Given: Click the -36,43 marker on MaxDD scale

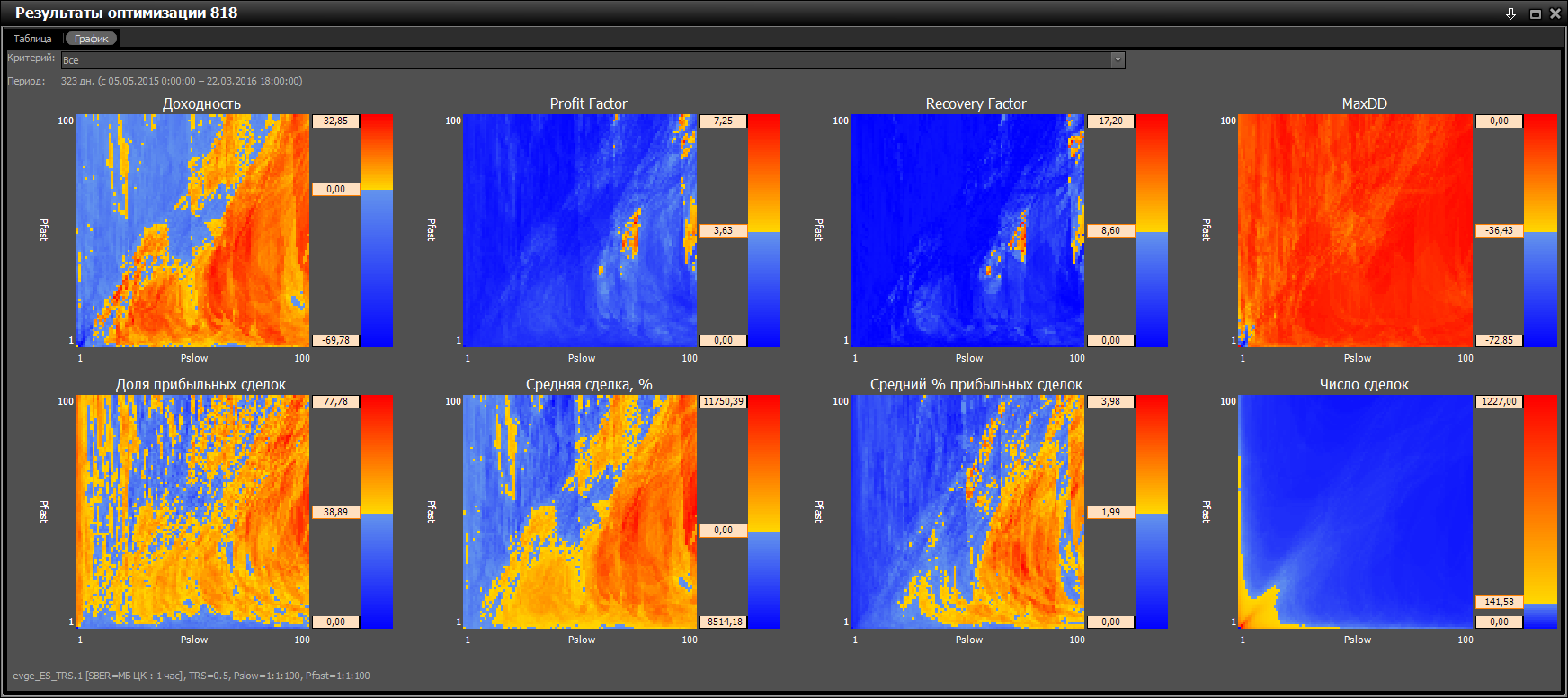Looking at the screenshot, I should click(1499, 231).
